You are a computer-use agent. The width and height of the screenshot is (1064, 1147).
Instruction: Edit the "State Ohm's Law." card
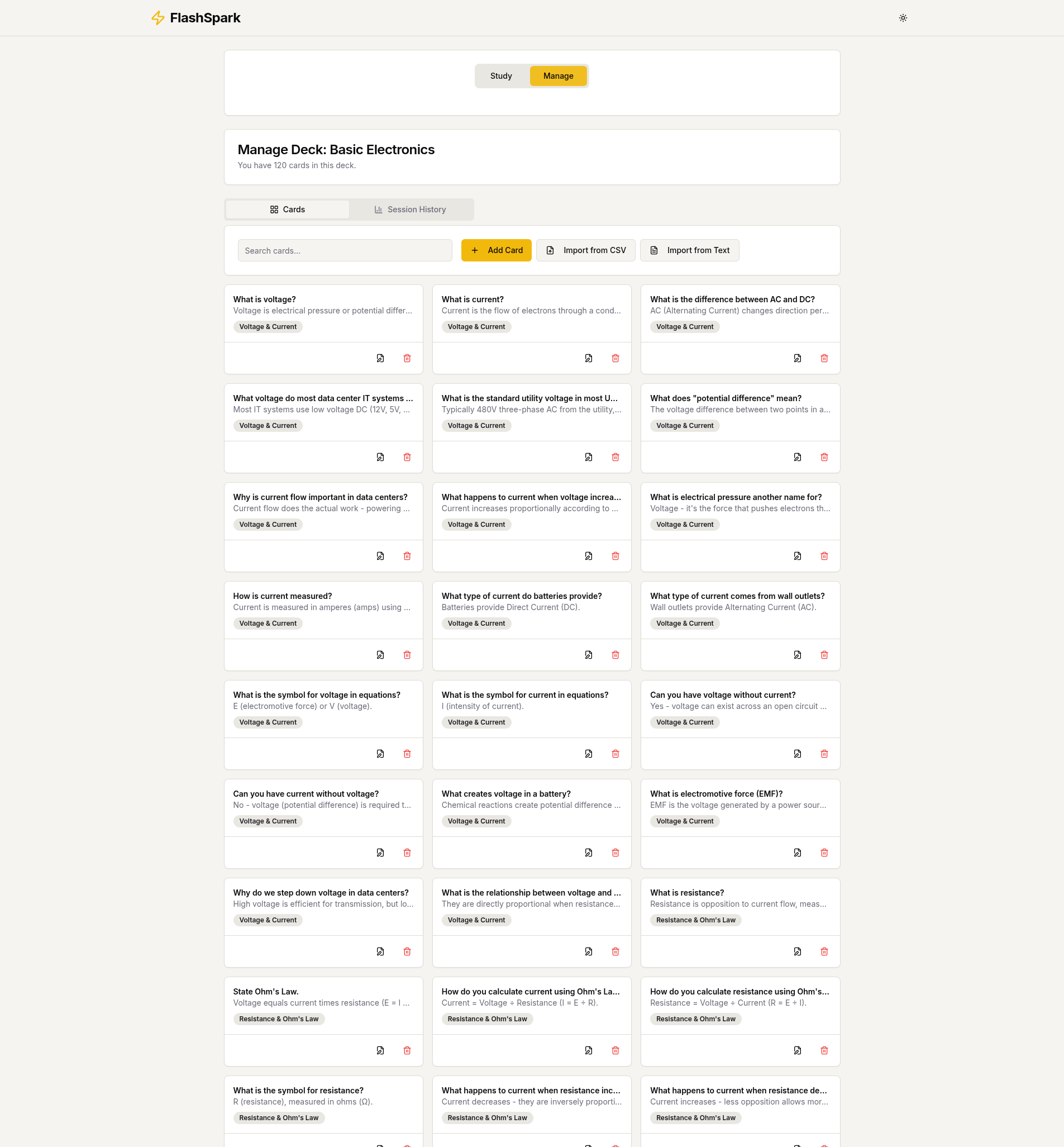point(380,1050)
